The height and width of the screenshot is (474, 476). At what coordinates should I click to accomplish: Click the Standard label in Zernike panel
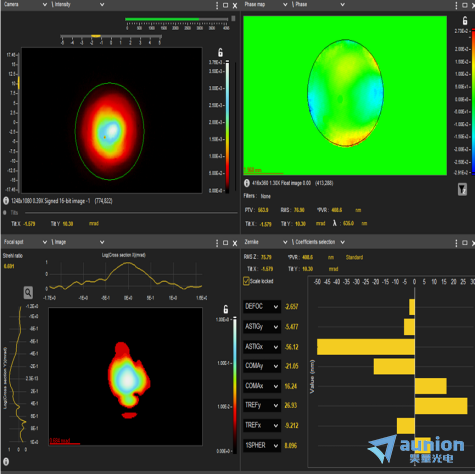(x=354, y=257)
